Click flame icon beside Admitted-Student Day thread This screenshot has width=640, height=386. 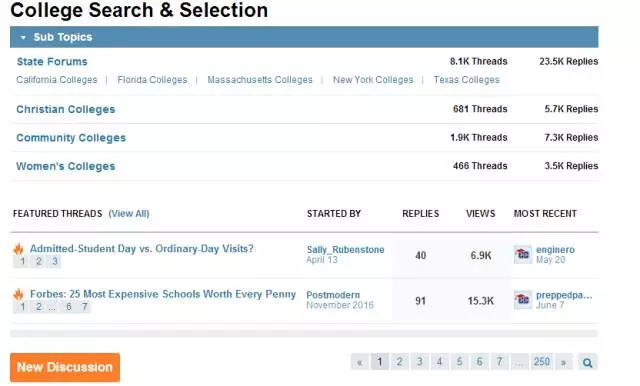pyautogui.click(x=18, y=248)
